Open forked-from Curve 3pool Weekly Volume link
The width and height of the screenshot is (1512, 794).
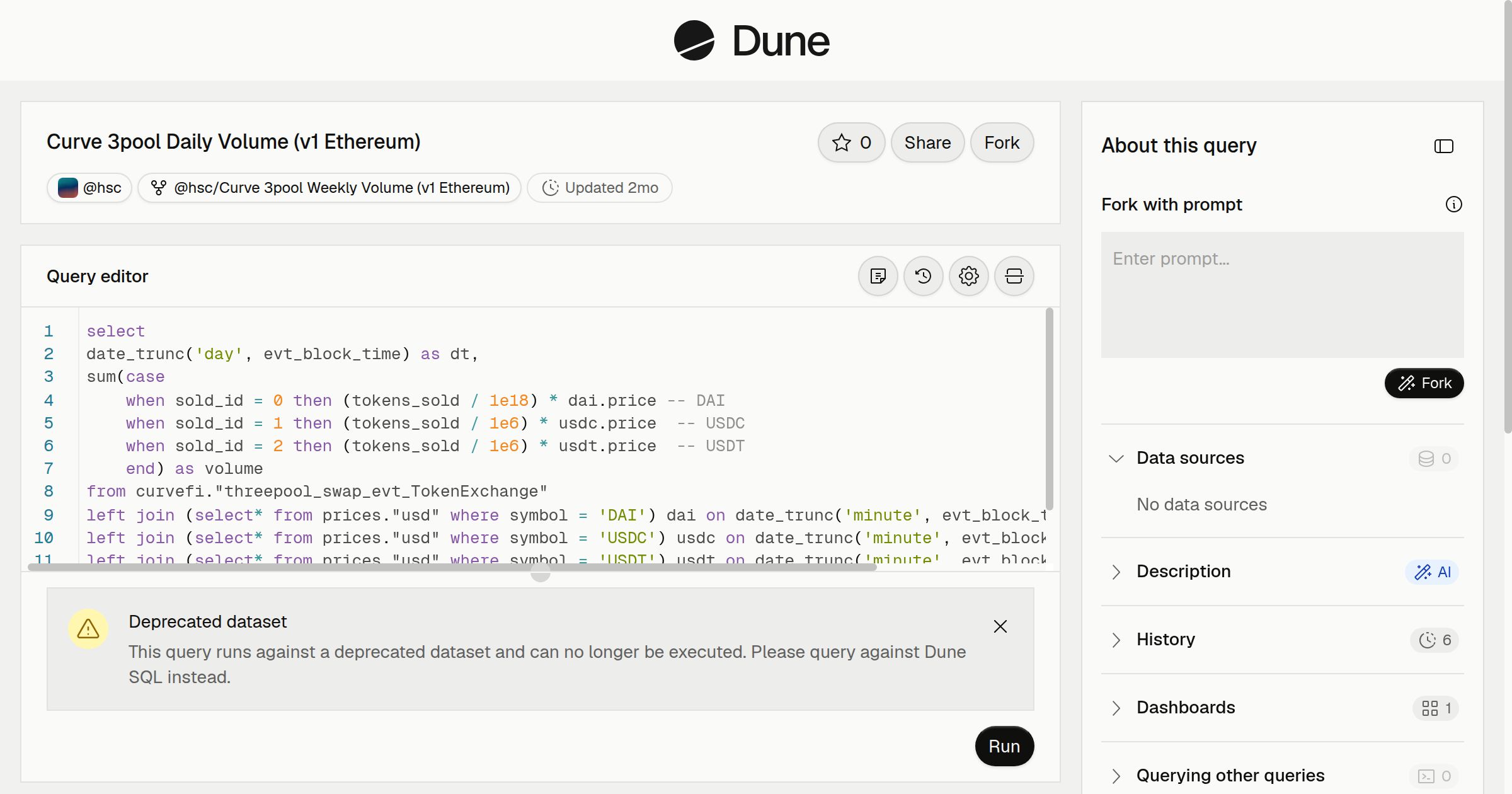pos(329,188)
